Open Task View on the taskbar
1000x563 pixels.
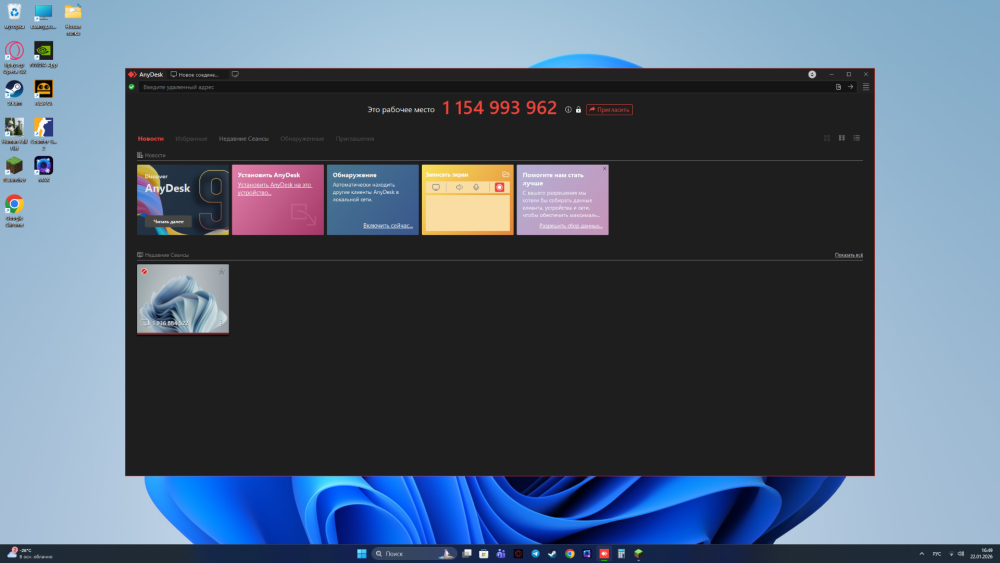467,553
